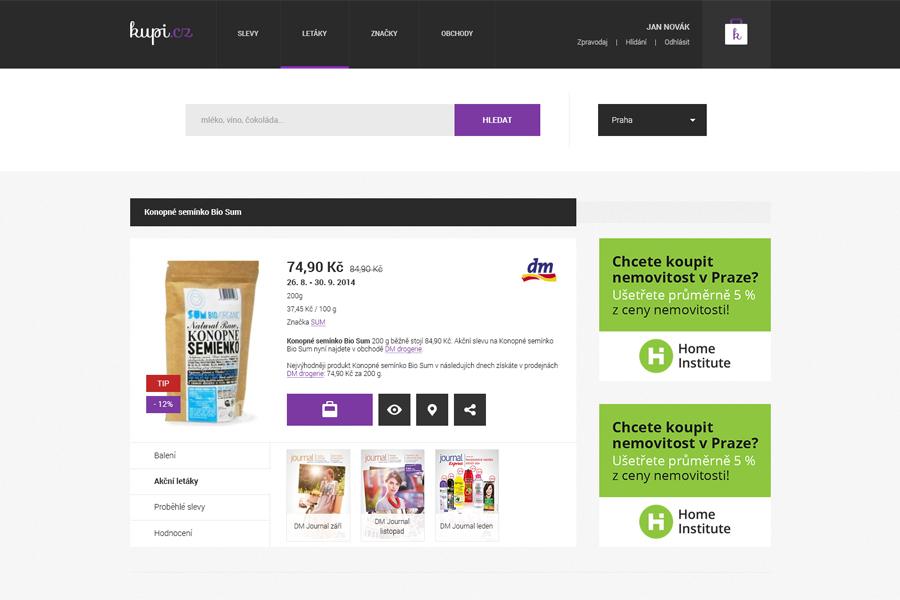The width and height of the screenshot is (900, 600).
Task: Toggle watch product with eye icon
Action: tap(394, 409)
